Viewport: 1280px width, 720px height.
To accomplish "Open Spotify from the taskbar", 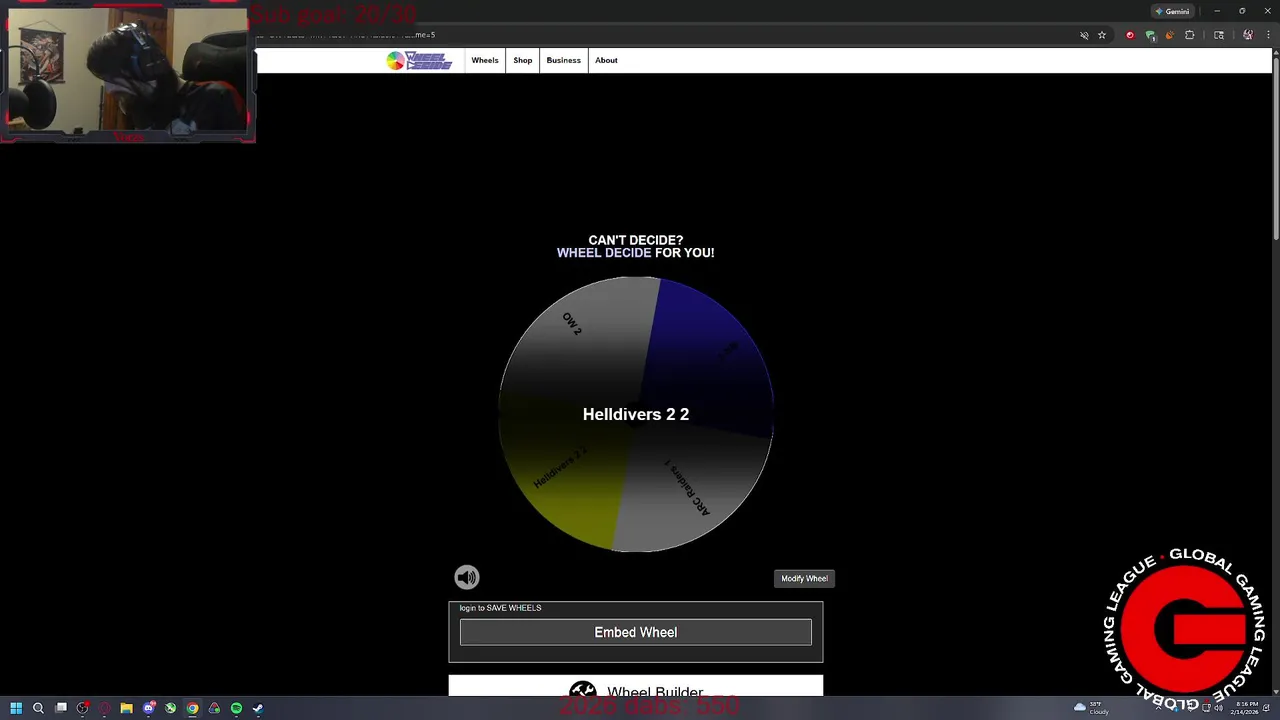I will (x=236, y=708).
